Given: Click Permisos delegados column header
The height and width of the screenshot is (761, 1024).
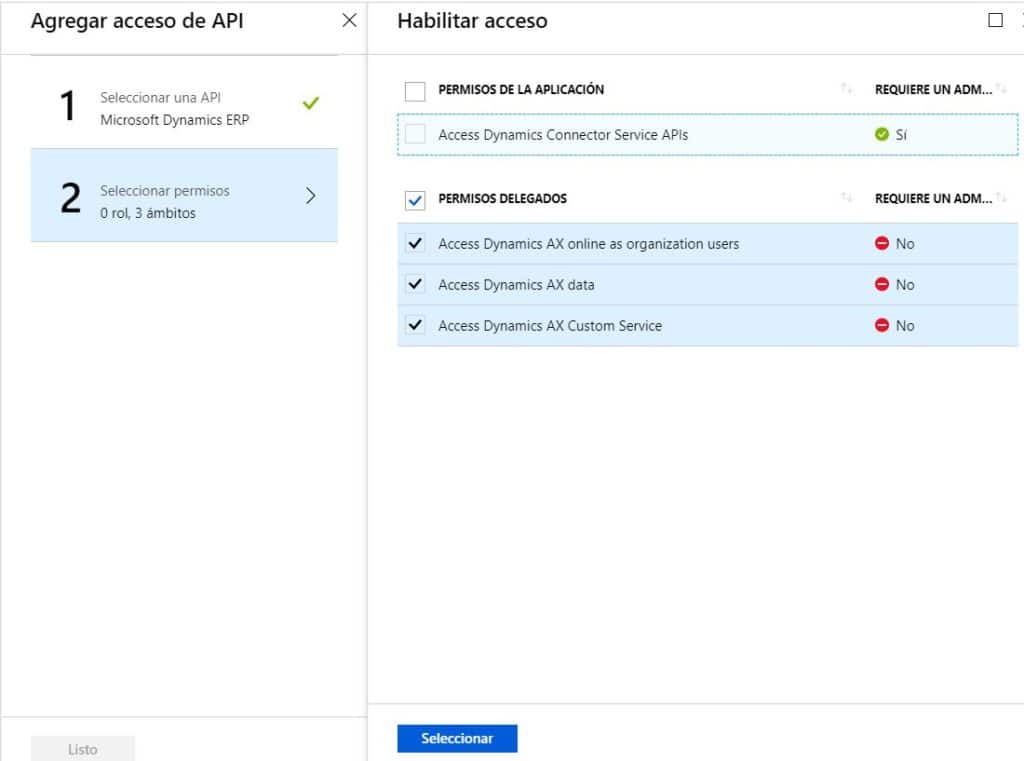Looking at the screenshot, I should click(x=502, y=199).
